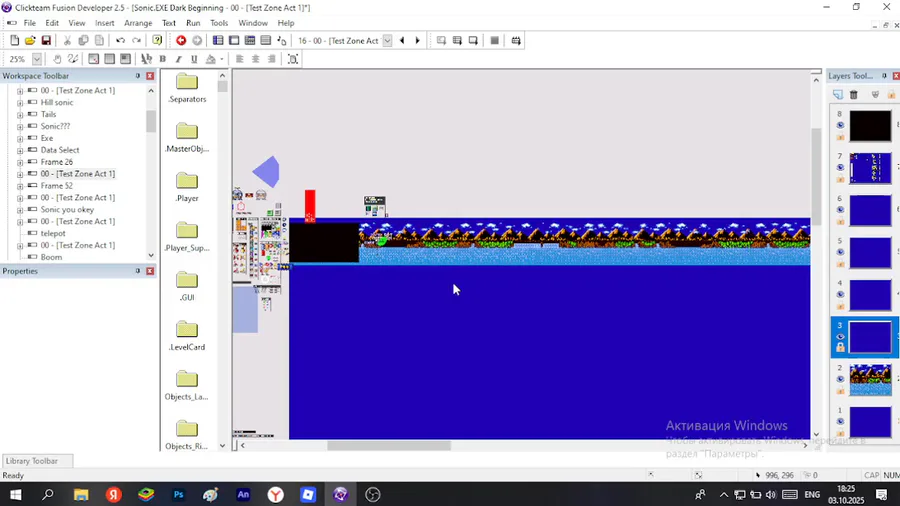Open the 25% zoom dropdown
This screenshot has width=900, height=506.
tap(37, 59)
